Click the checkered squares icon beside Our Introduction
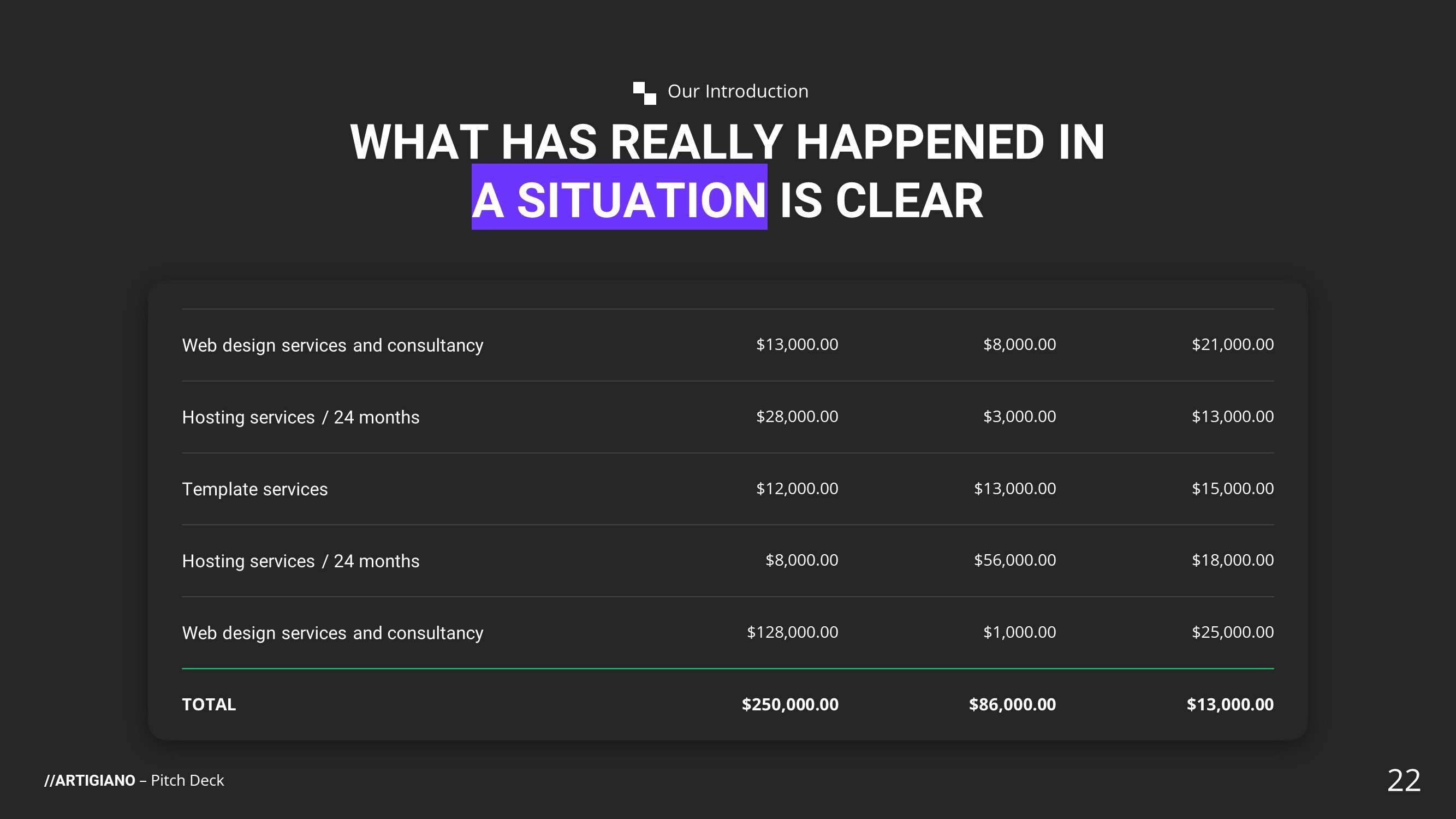Viewport: 1456px width, 819px height. [644, 93]
